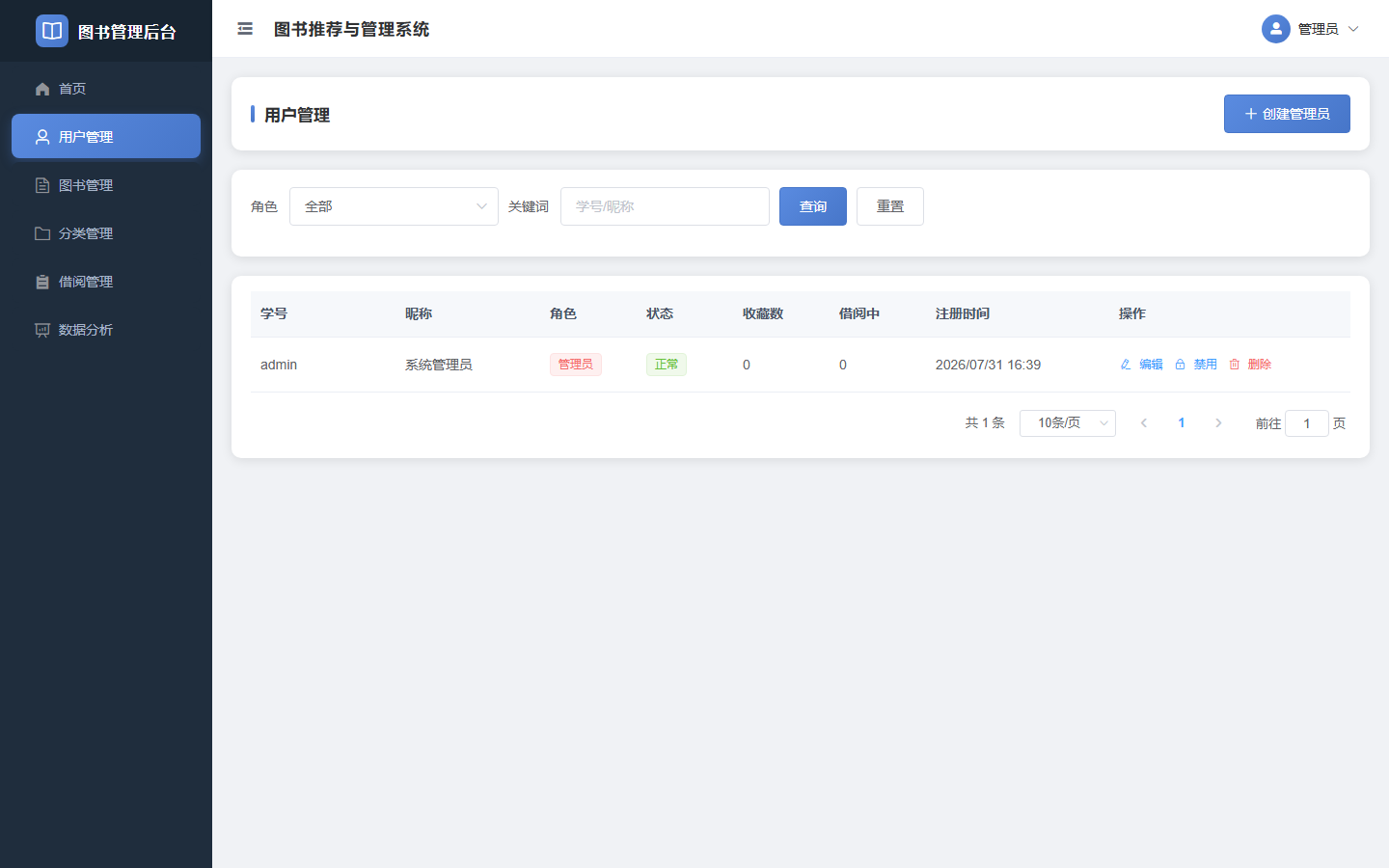Image resolution: width=1389 pixels, height=868 pixels.
Task: Click the 禁用 link for admin
Action: (x=1205, y=365)
